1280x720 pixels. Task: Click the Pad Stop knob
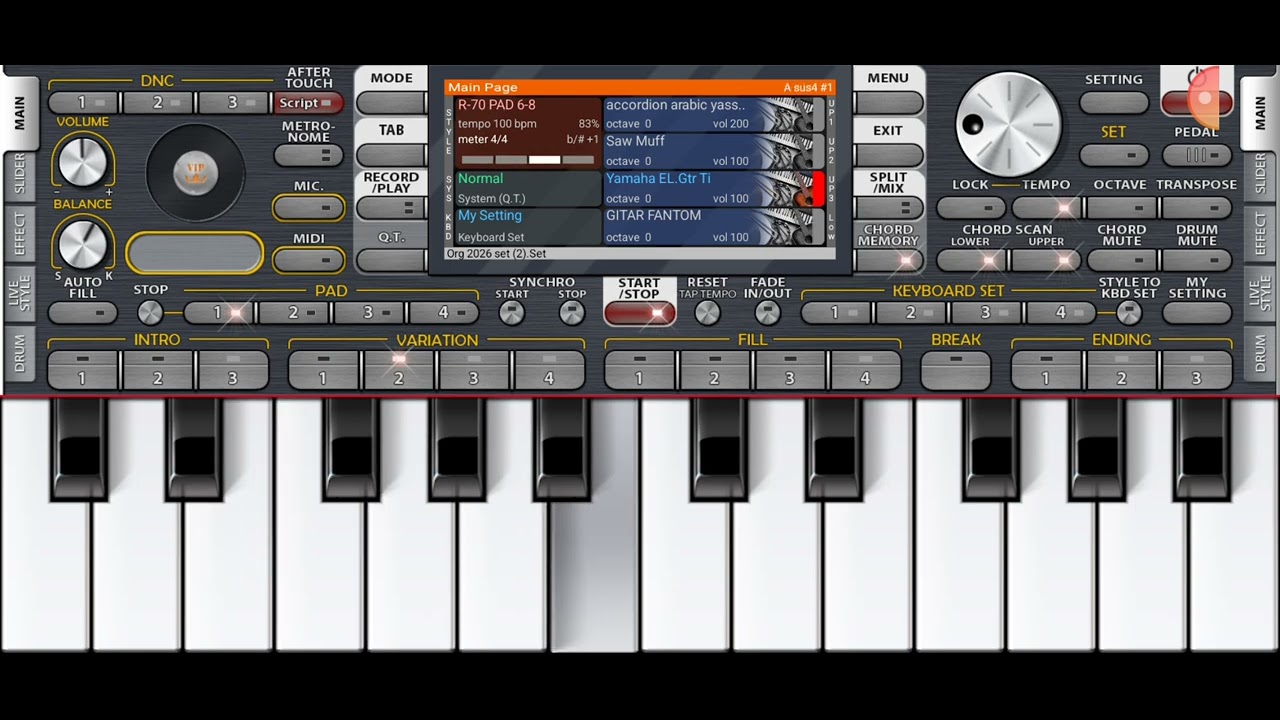point(150,313)
